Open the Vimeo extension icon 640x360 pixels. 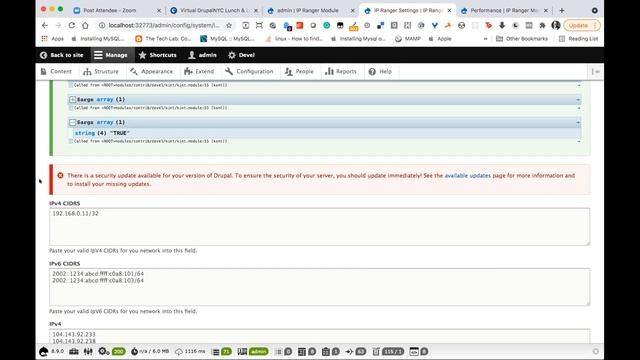point(435,25)
